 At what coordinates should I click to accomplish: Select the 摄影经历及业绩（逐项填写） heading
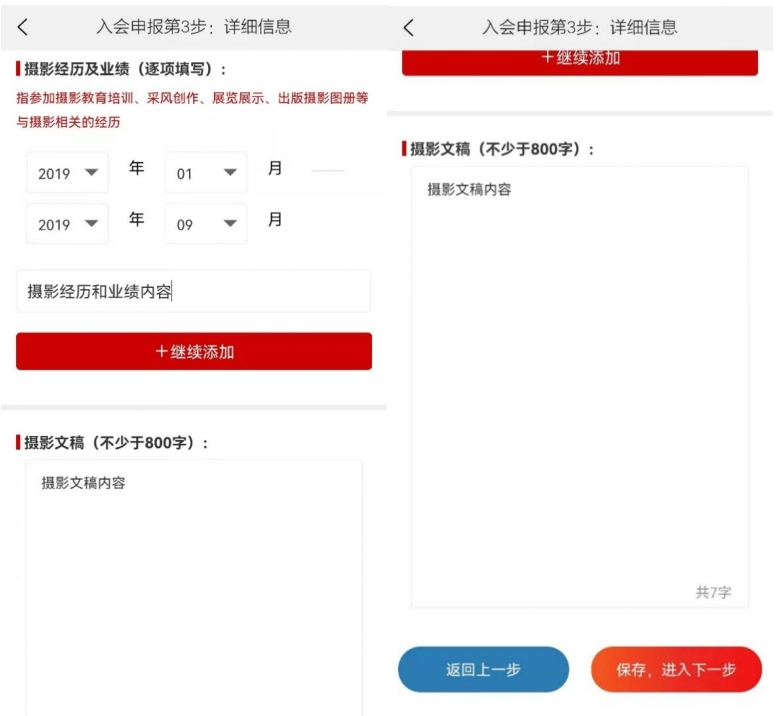click(x=125, y=69)
